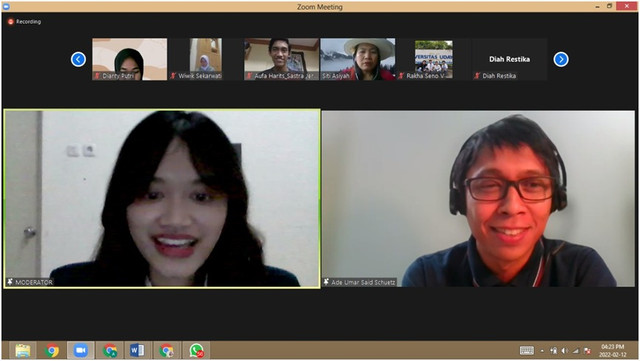Show hidden tray icons arrow
The image size is (640, 361).
point(542,350)
